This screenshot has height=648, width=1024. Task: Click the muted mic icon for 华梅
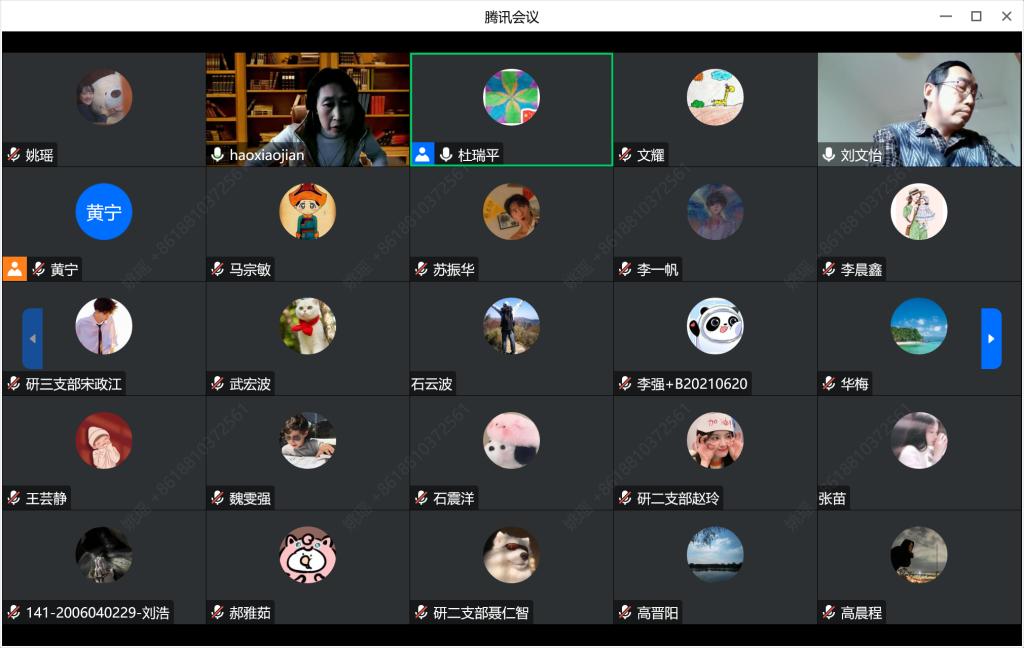tap(829, 384)
